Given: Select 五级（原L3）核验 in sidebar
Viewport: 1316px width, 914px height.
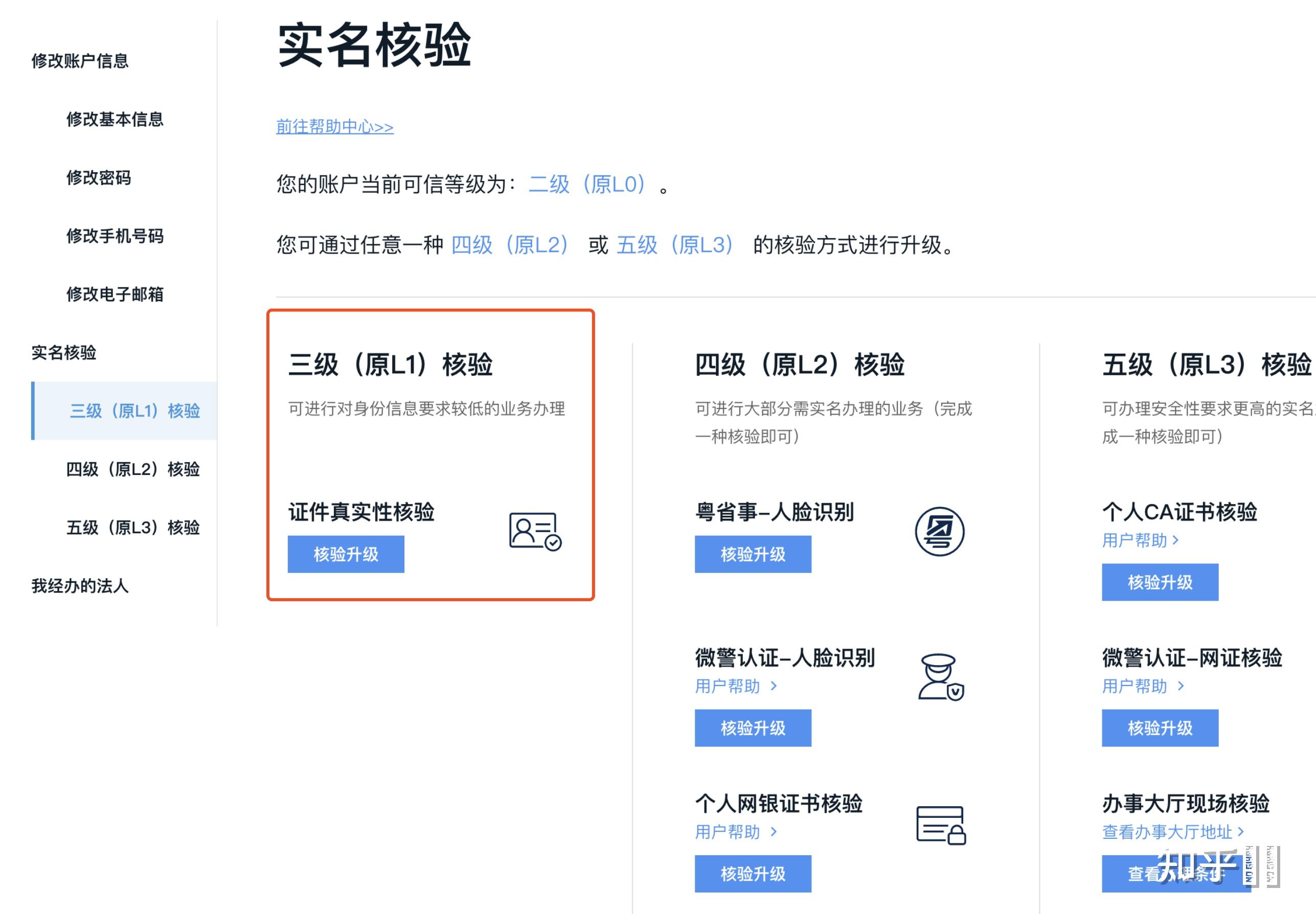Looking at the screenshot, I should coord(133,528).
